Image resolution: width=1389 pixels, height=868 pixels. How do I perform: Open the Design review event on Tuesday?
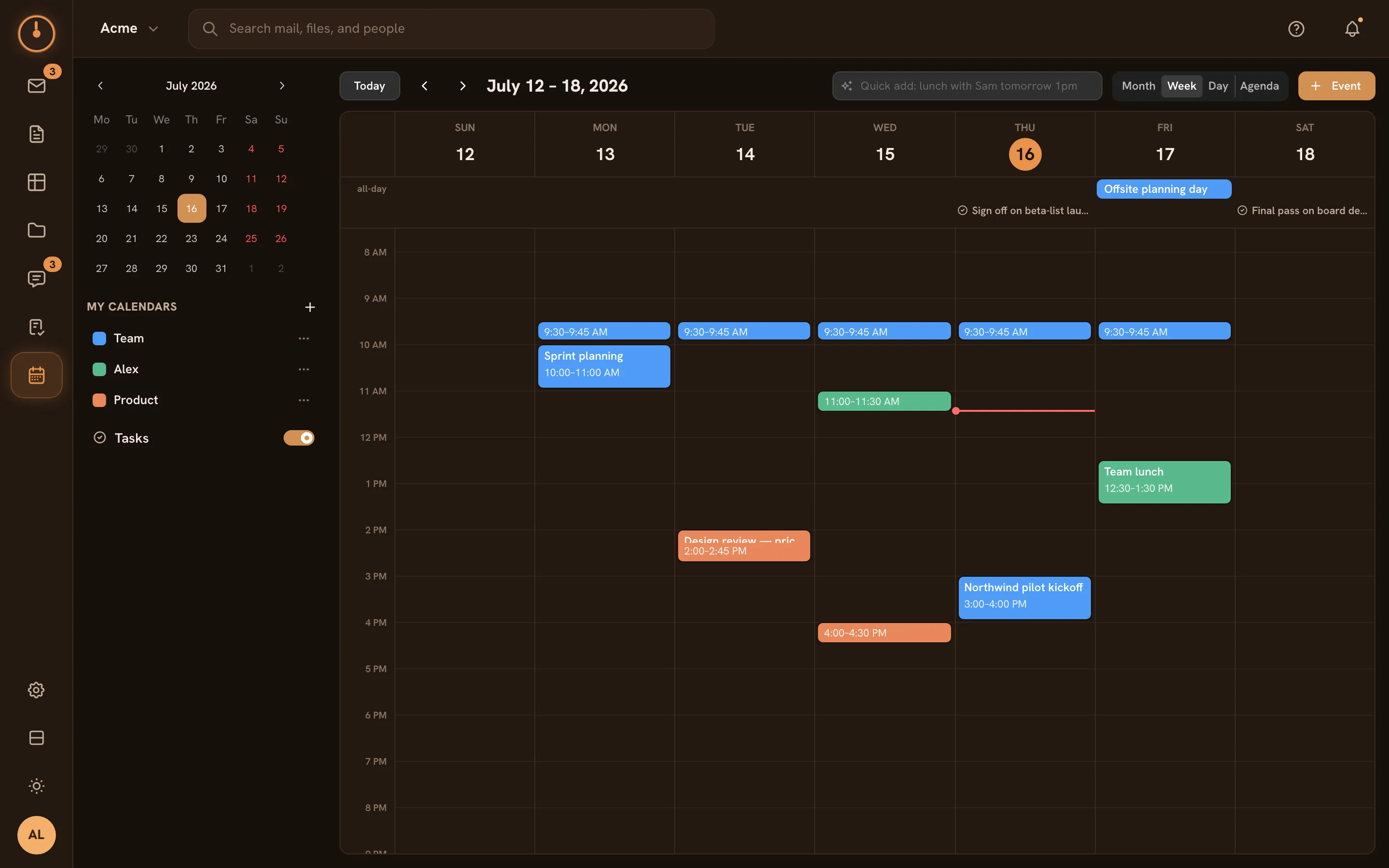744,546
